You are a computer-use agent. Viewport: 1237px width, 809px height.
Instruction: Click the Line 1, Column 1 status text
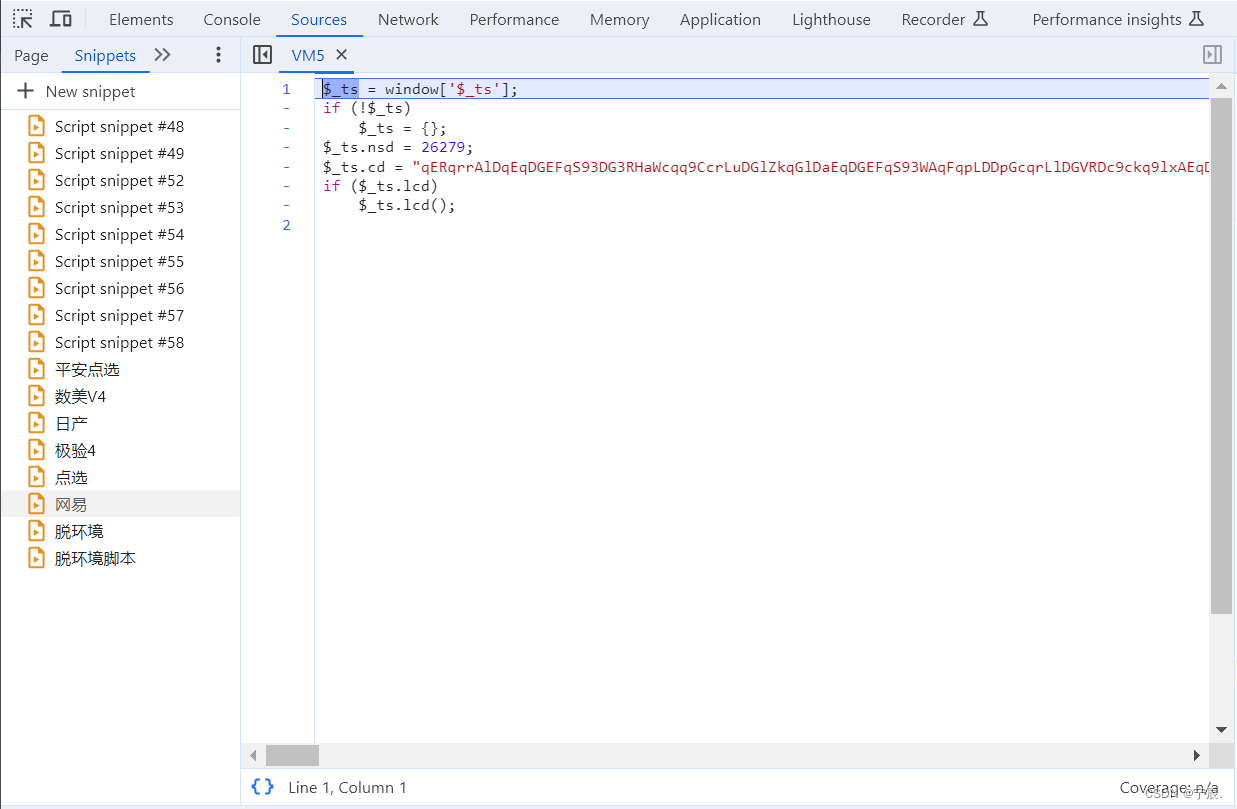coord(347,787)
